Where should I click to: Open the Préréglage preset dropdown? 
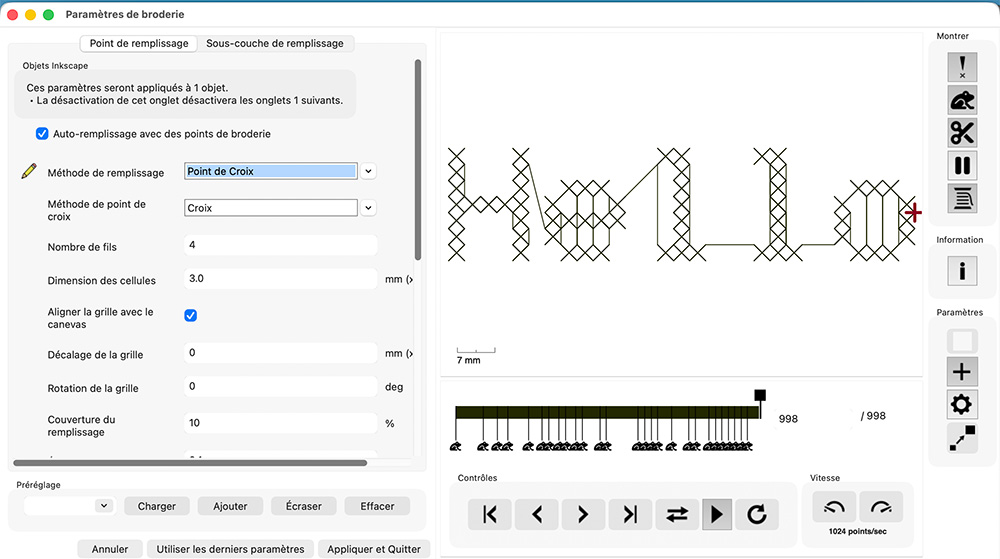[104, 506]
